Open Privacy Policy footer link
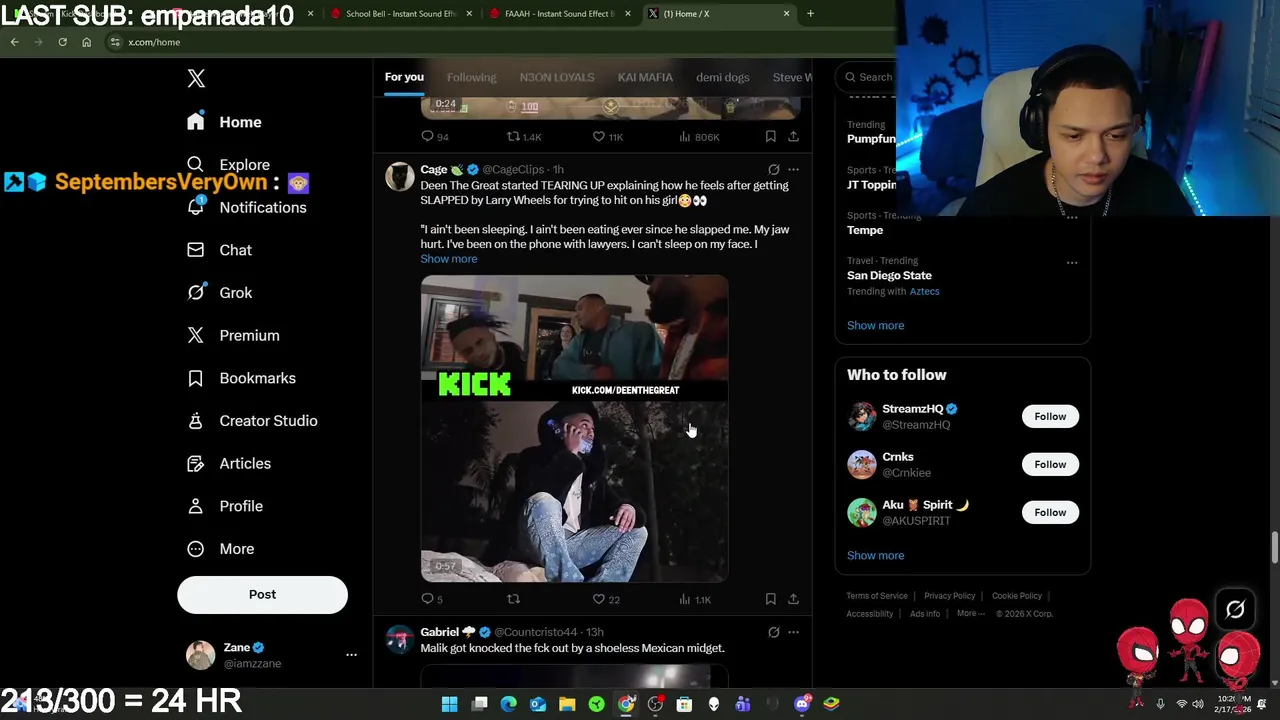This screenshot has height=720, width=1280. point(949,596)
